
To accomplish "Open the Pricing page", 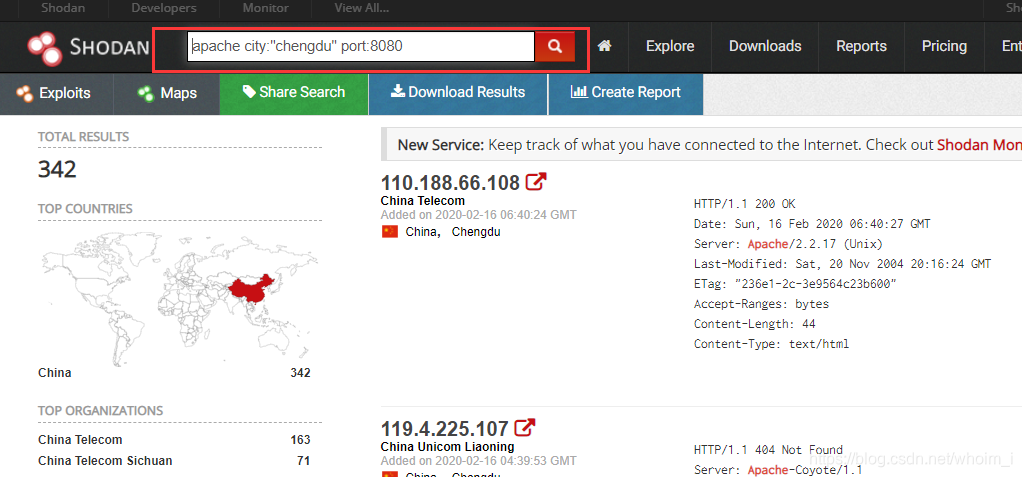I will pyautogui.click(x=944, y=46).
